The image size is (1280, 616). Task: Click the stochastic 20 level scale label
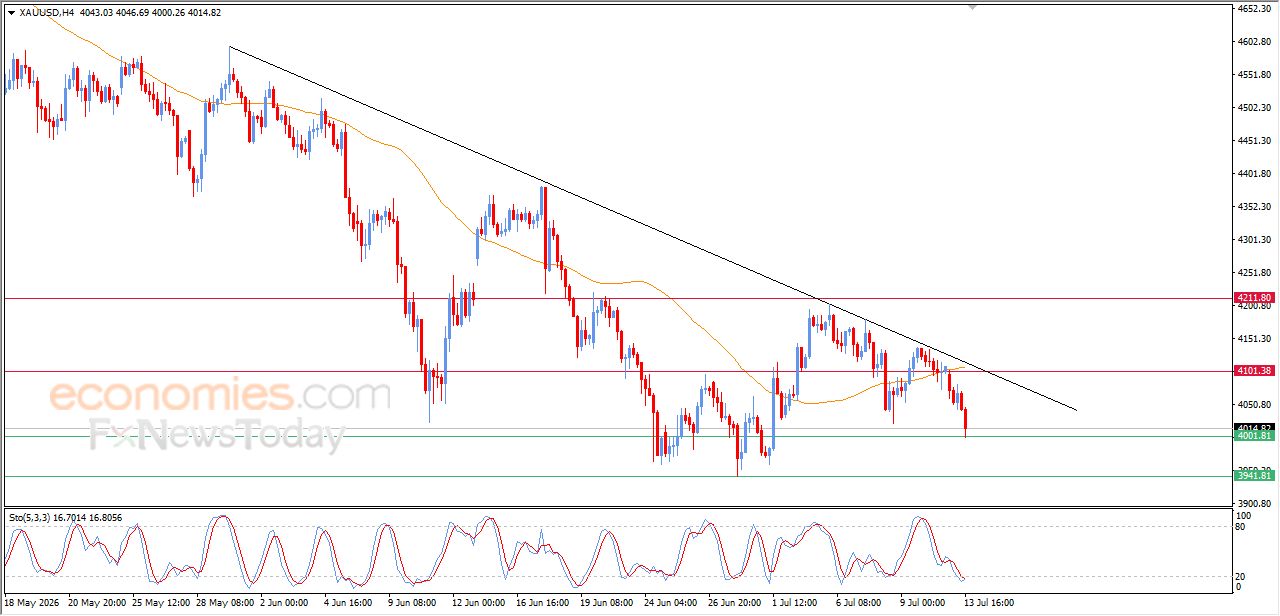pyautogui.click(x=1243, y=576)
